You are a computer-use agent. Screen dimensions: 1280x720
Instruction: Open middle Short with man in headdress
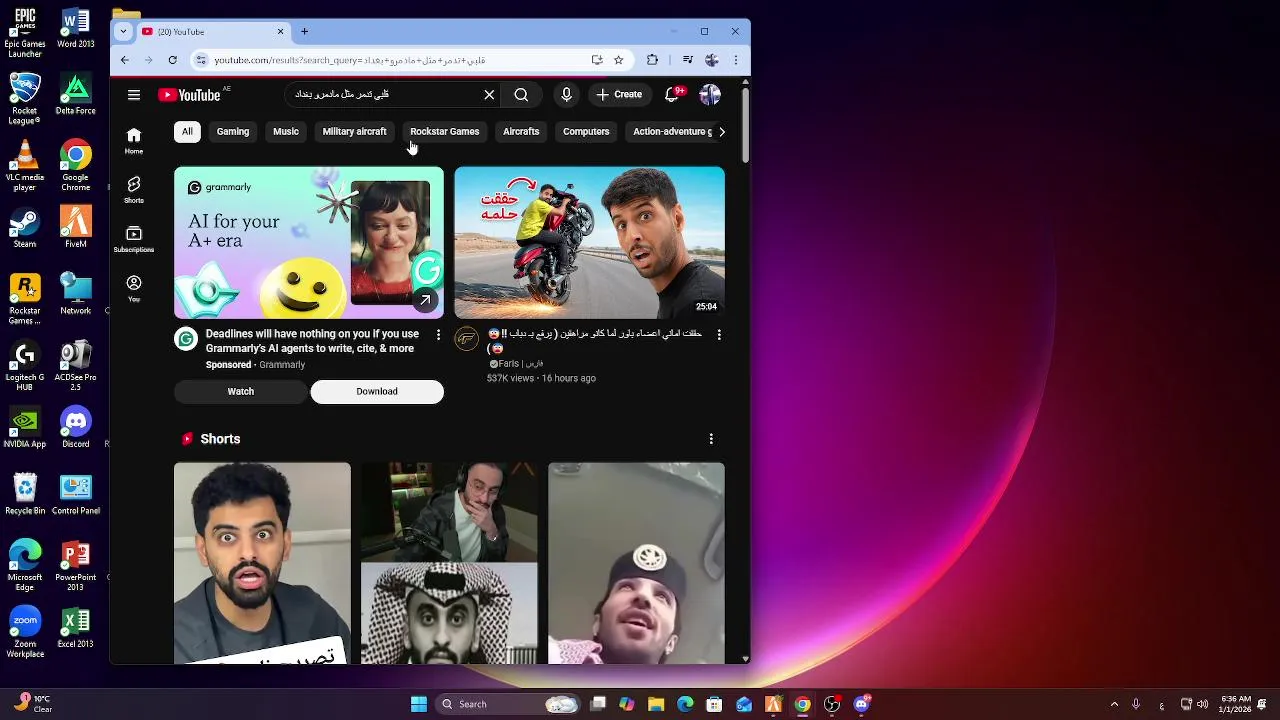click(x=449, y=562)
